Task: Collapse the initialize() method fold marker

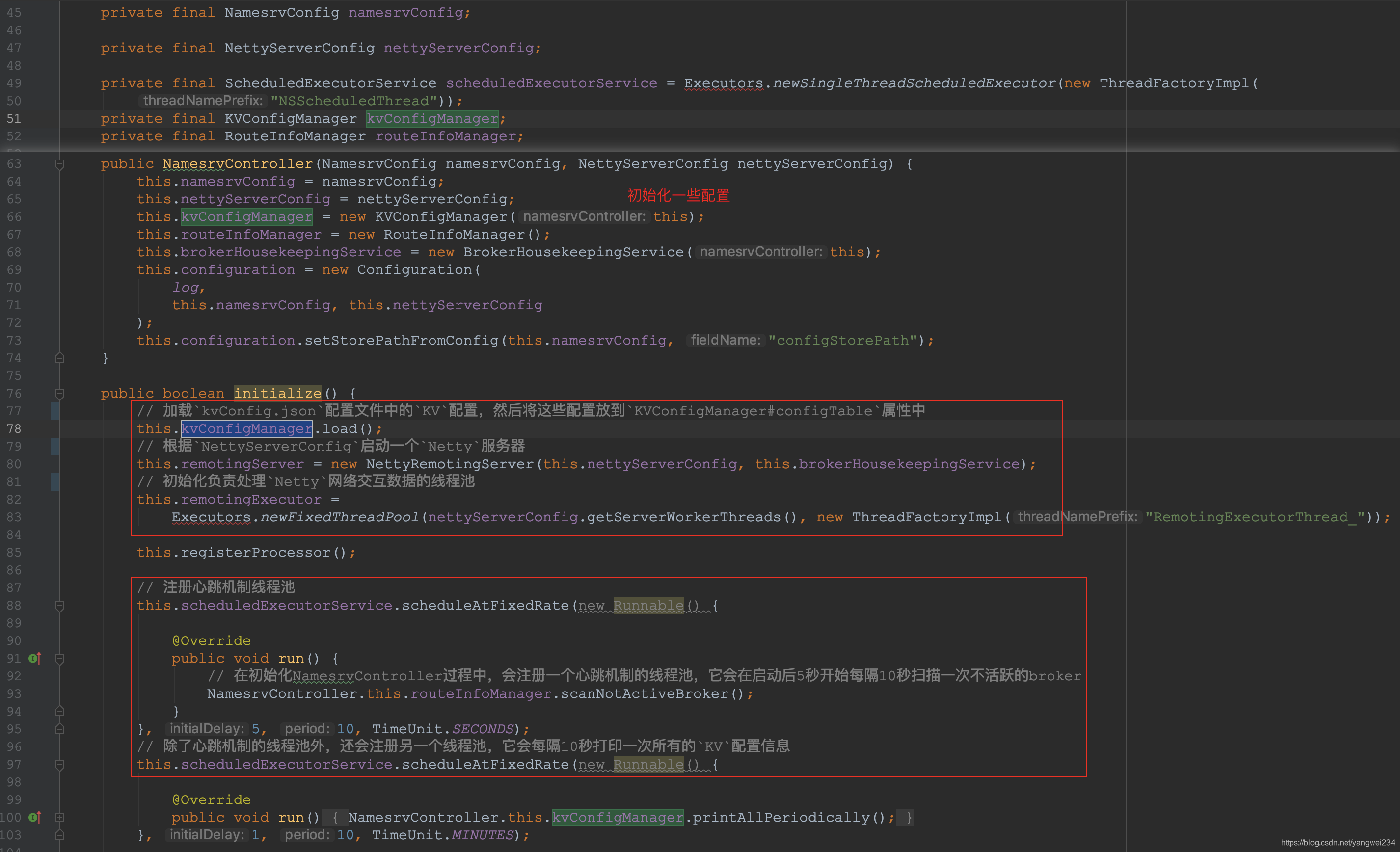Action: [x=60, y=394]
